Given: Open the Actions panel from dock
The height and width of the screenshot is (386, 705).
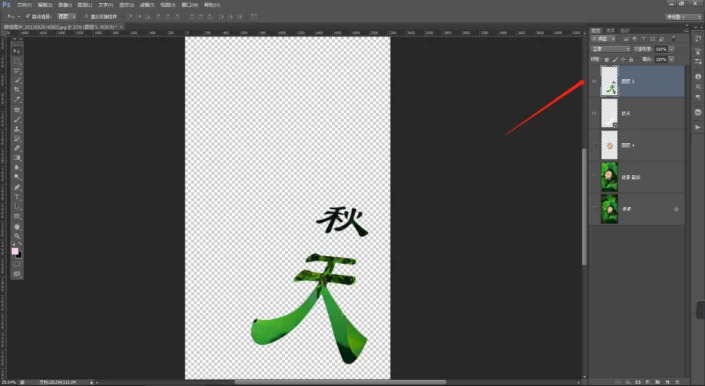Looking at the screenshot, I should click(698, 127).
